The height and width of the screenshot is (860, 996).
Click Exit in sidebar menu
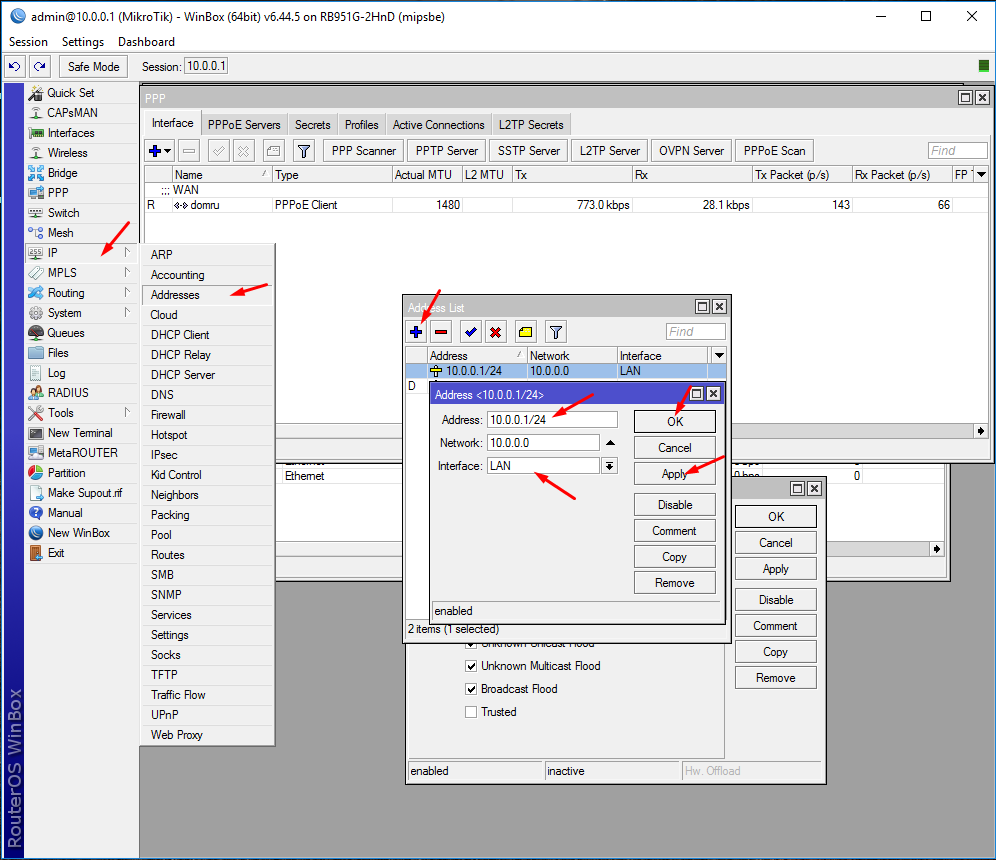56,553
